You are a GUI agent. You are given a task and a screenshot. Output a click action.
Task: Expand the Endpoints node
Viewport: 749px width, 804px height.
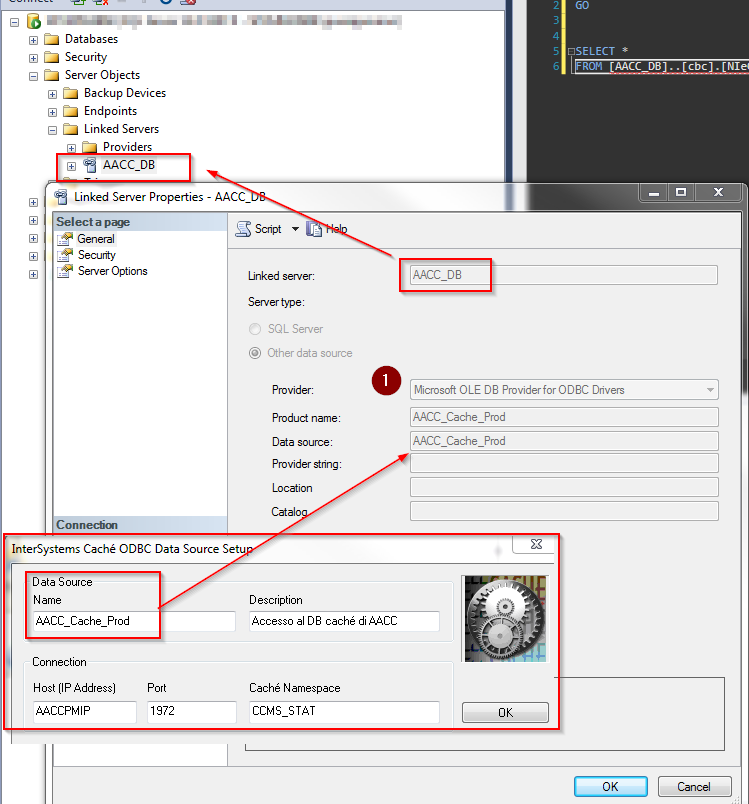[52, 112]
